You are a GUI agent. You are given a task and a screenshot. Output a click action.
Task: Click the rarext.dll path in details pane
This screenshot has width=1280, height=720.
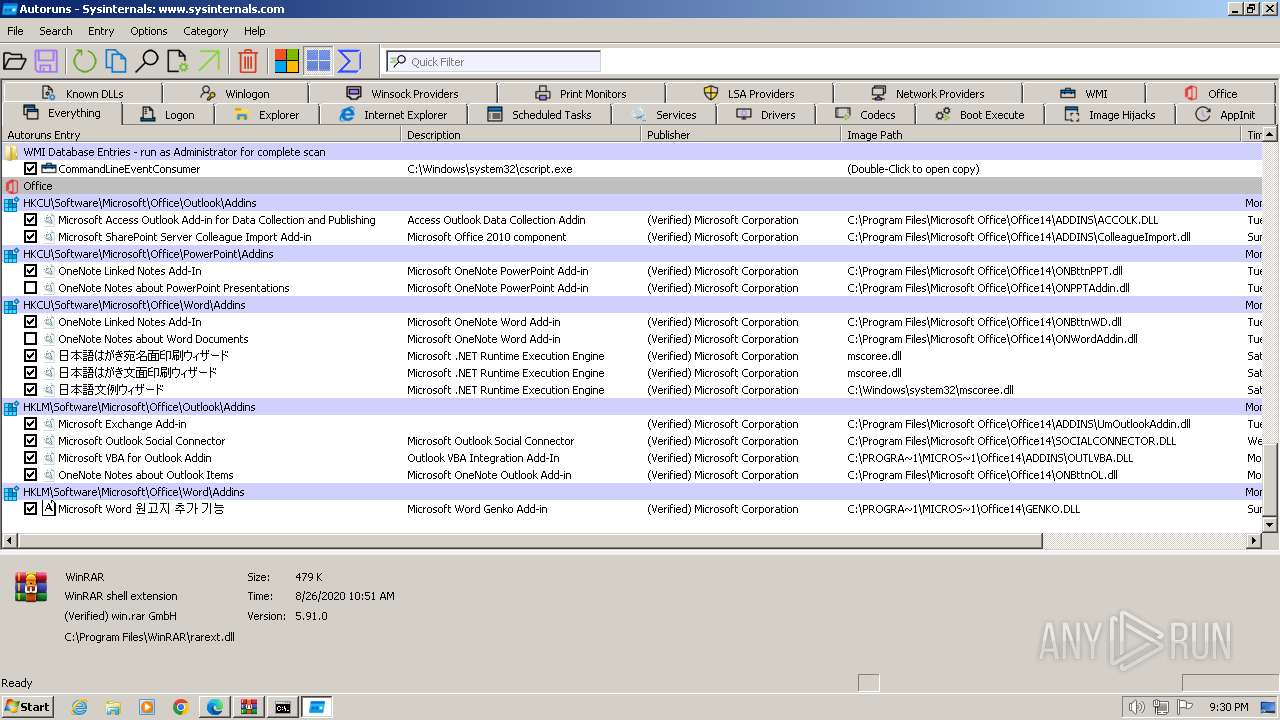150,637
